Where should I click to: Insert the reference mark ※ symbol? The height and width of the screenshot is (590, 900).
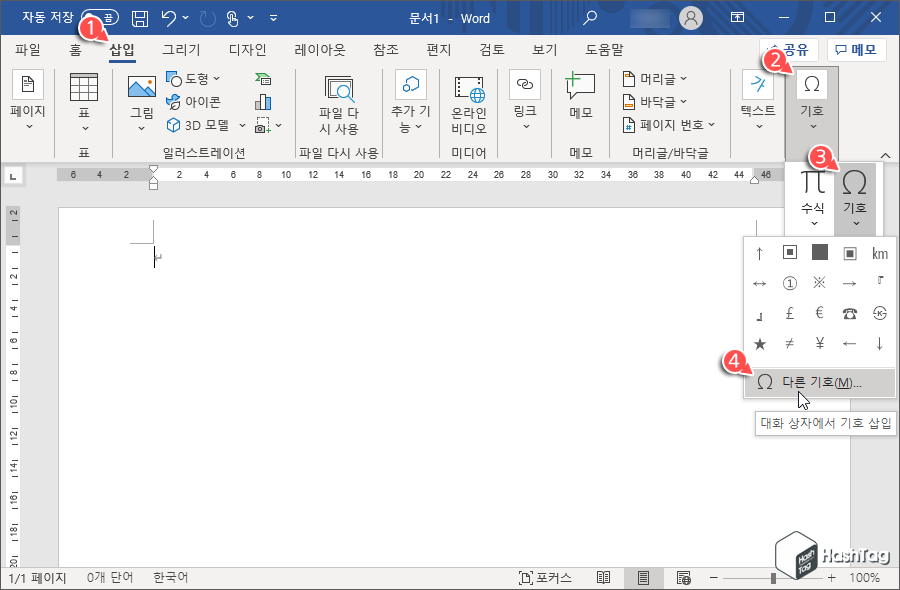click(820, 282)
